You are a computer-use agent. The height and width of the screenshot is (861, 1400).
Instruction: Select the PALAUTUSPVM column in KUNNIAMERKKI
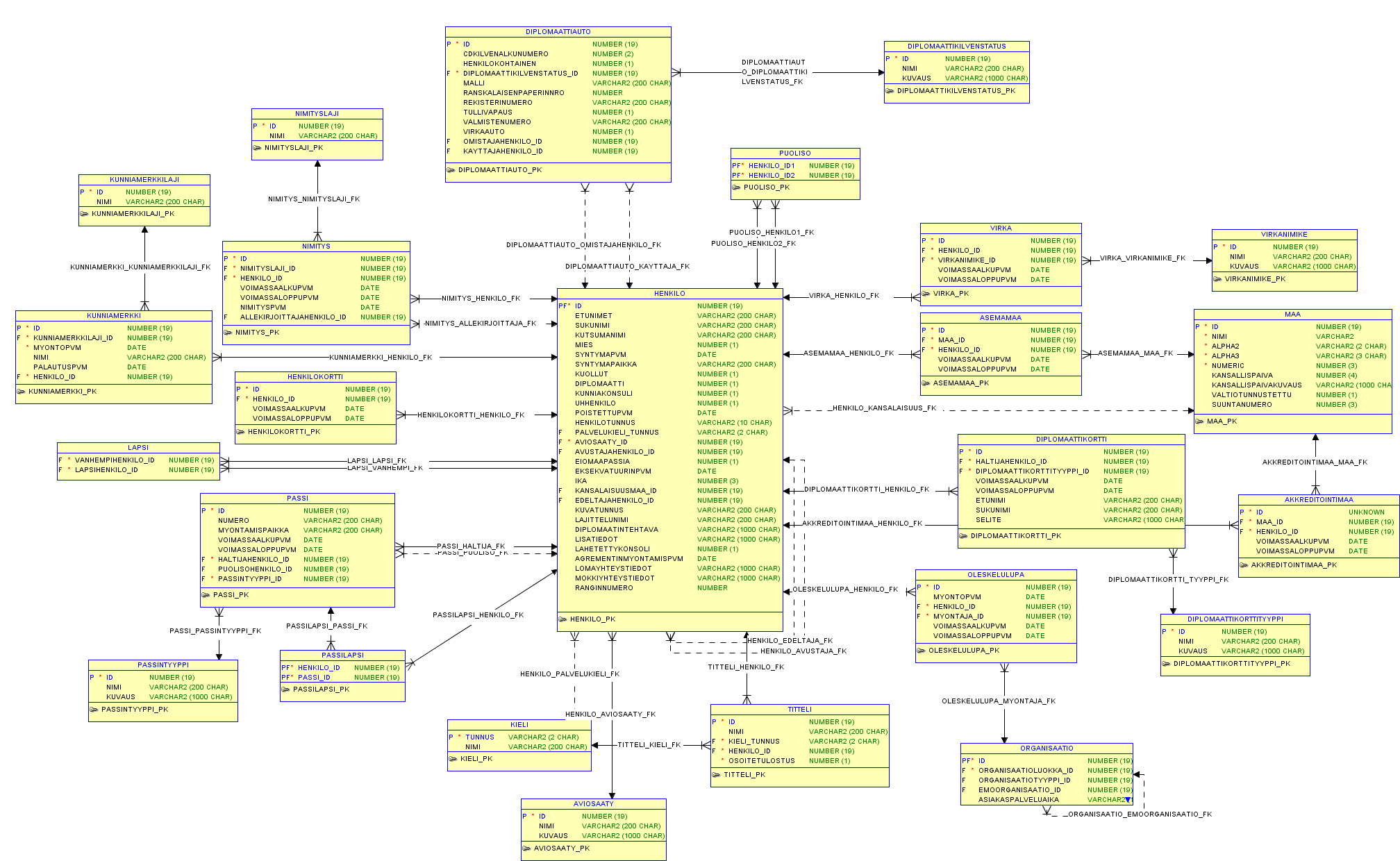pyautogui.click(x=113, y=367)
